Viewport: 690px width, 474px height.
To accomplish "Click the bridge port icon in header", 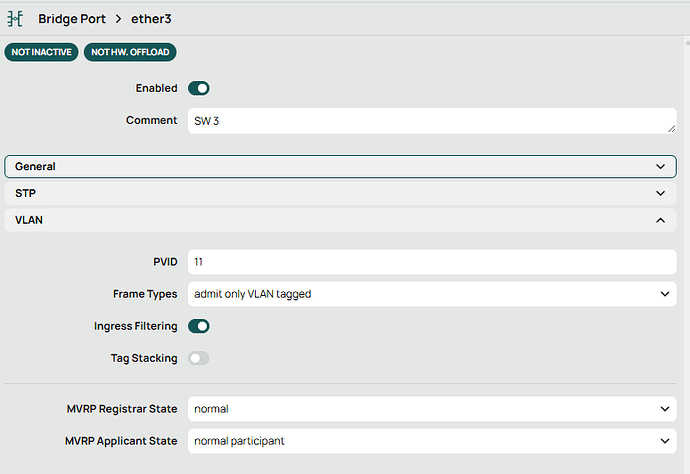I will pyautogui.click(x=15, y=19).
